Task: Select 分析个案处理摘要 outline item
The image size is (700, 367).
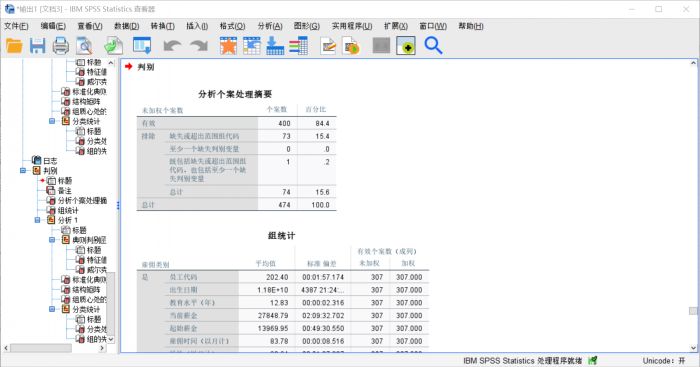Action: point(82,200)
